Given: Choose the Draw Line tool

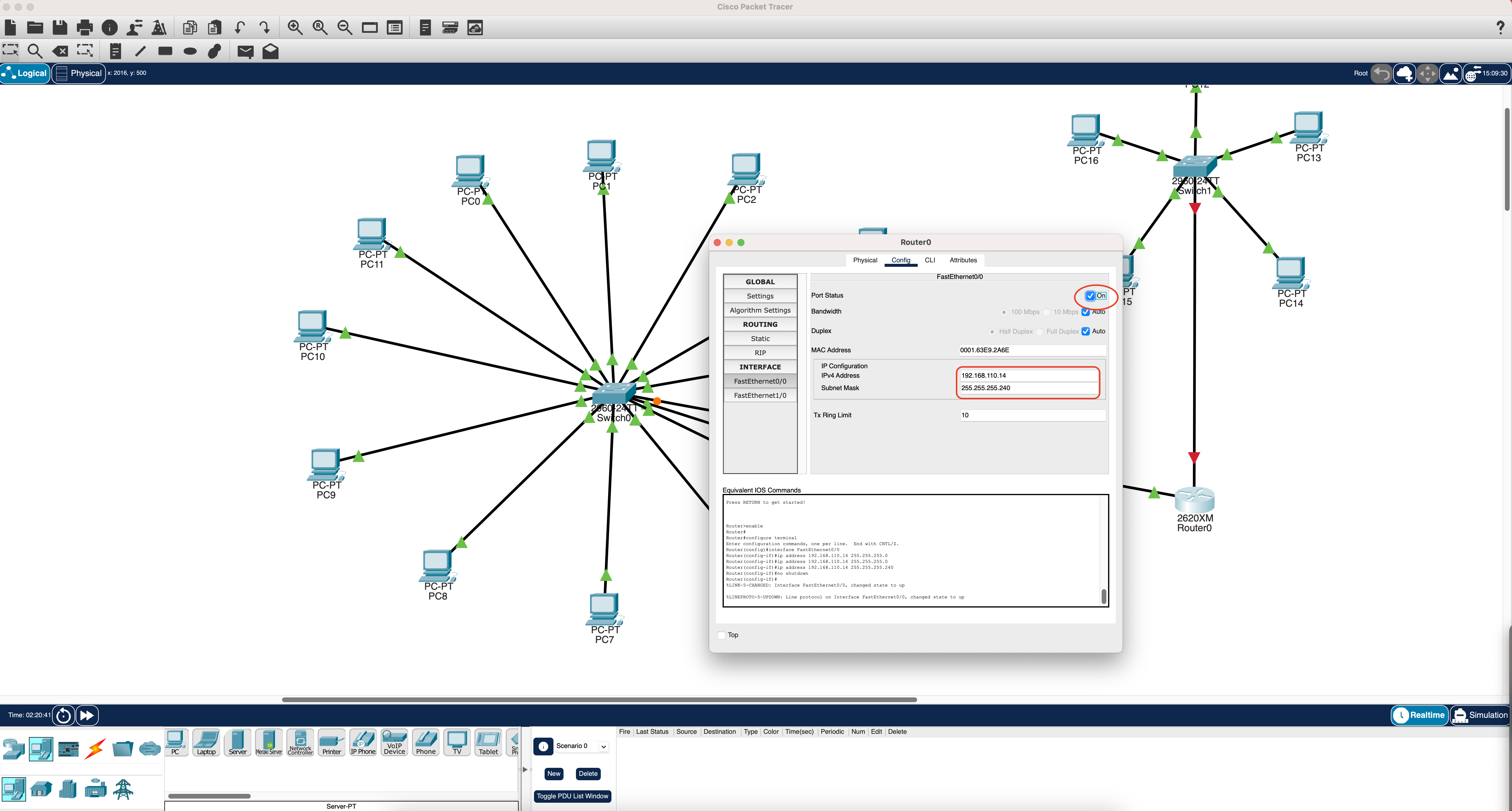Looking at the screenshot, I should pos(140,51).
